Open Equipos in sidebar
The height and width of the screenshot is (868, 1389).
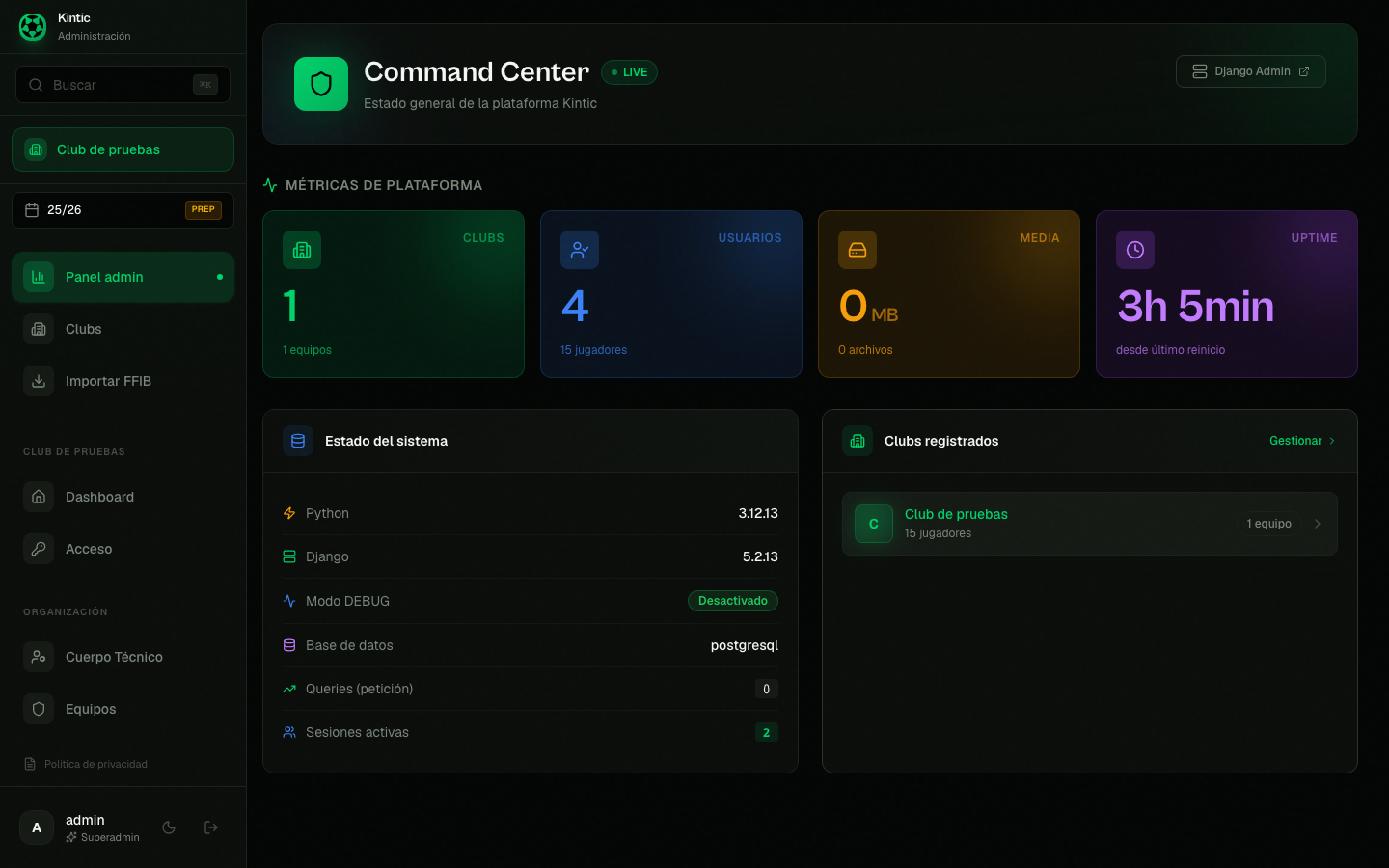123,709
